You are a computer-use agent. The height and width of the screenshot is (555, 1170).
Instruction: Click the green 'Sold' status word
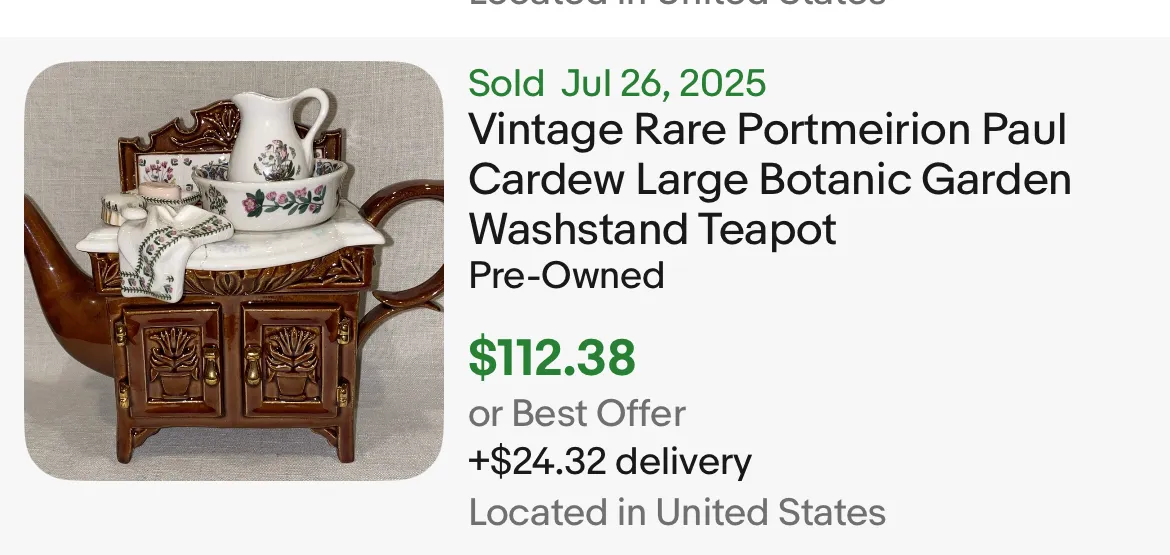click(x=506, y=84)
